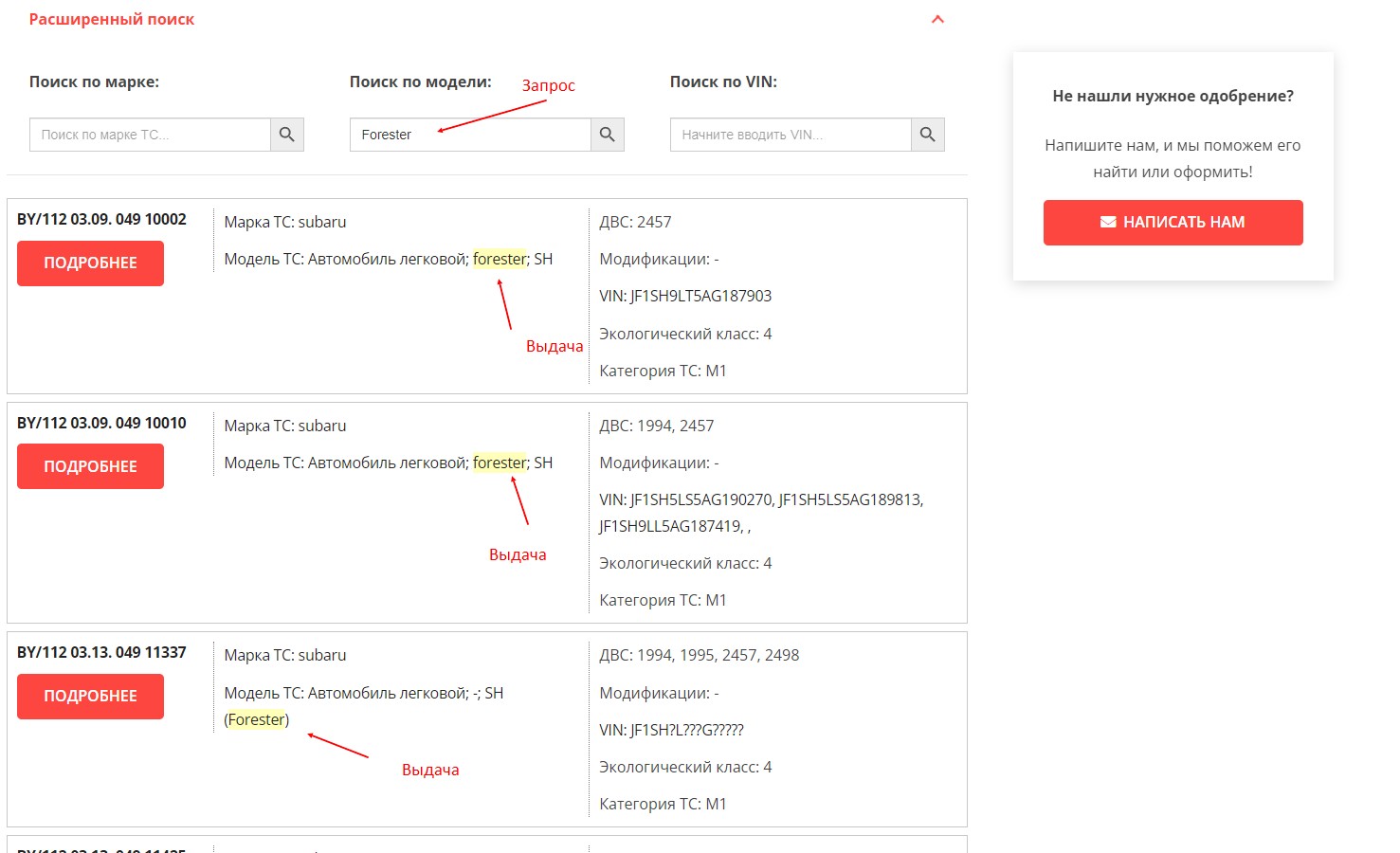1400x853 pixels.
Task: Select approval number BY/112 03.09. 049 10002
Action: [101, 220]
